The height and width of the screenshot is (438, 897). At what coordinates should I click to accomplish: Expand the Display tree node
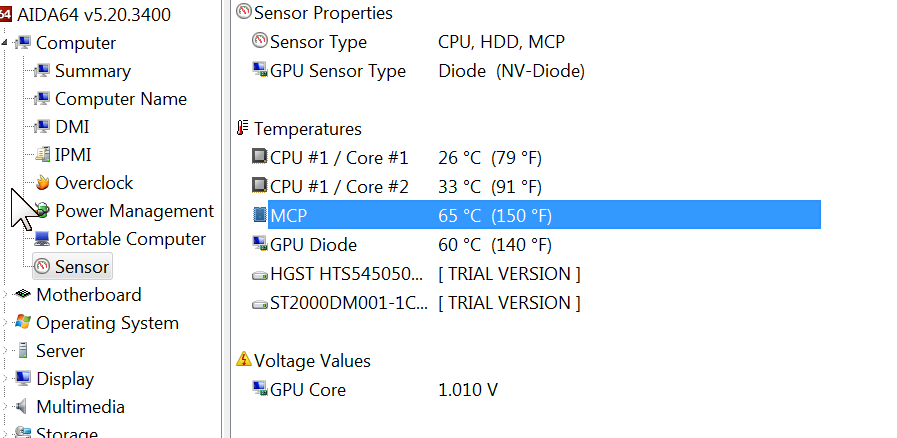click(7, 379)
